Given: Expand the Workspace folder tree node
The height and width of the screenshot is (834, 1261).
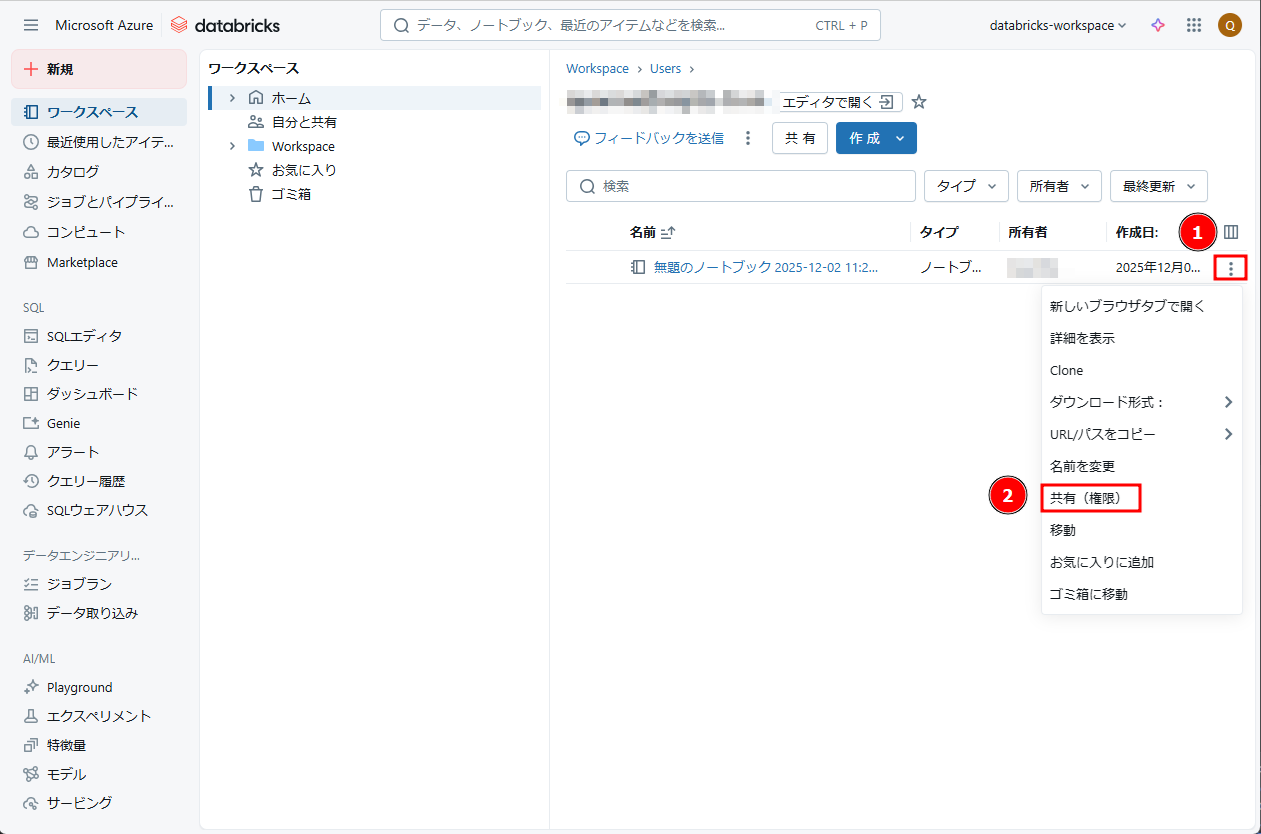Looking at the screenshot, I should point(232,146).
